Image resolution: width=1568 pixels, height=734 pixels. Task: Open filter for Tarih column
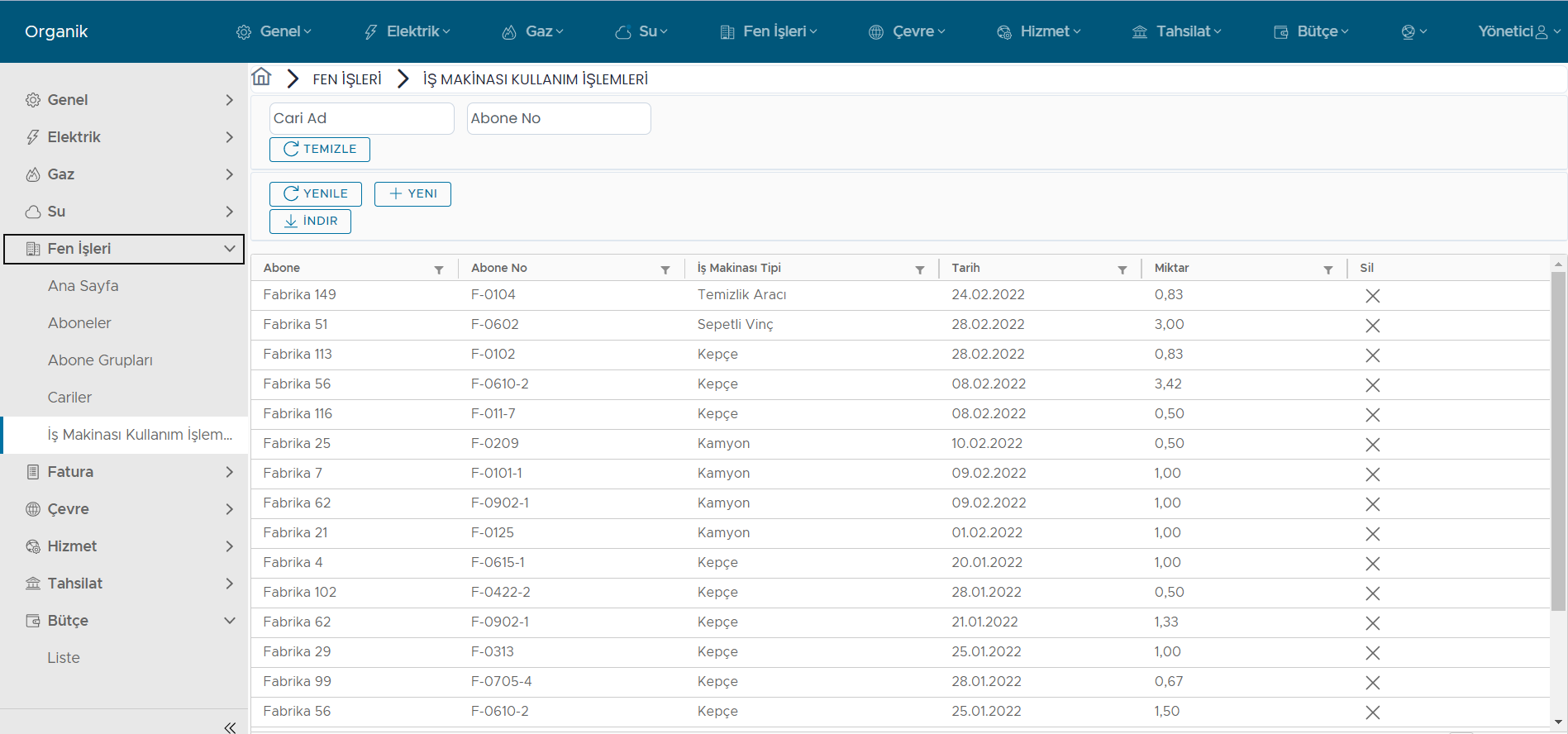(1122, 269)
